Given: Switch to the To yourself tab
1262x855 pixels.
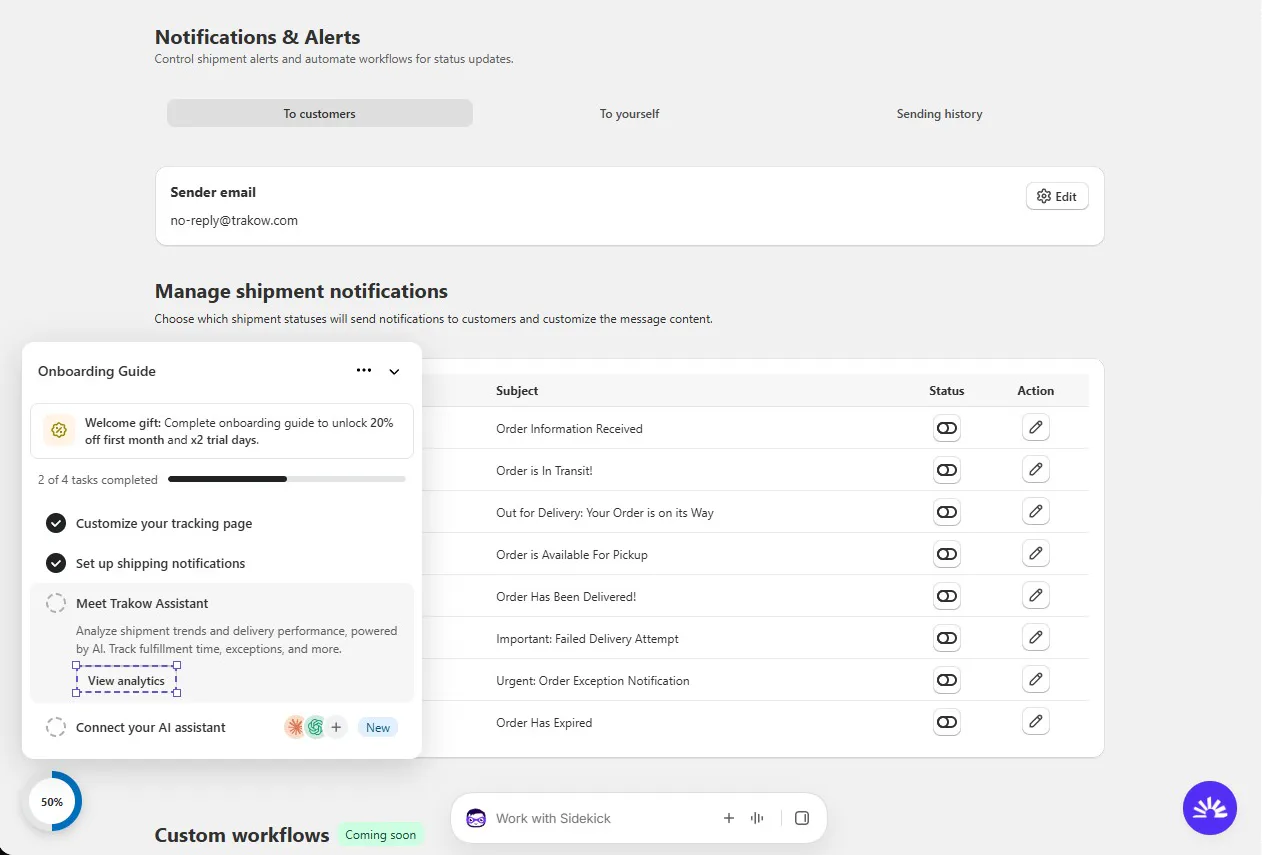Looking at the screenshot, I should coord(630,113).
